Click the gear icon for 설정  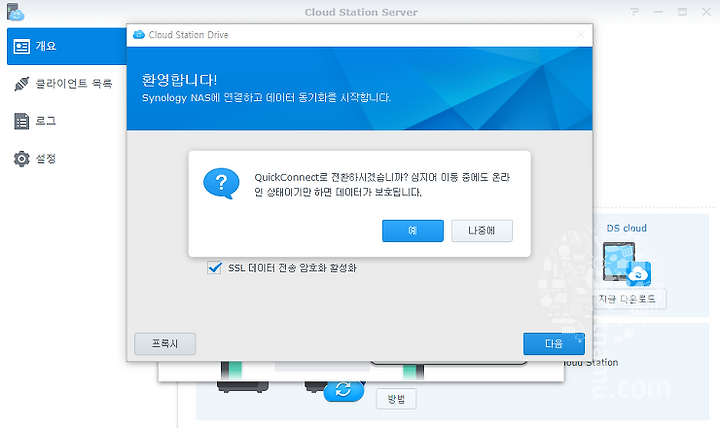(22, 158)
